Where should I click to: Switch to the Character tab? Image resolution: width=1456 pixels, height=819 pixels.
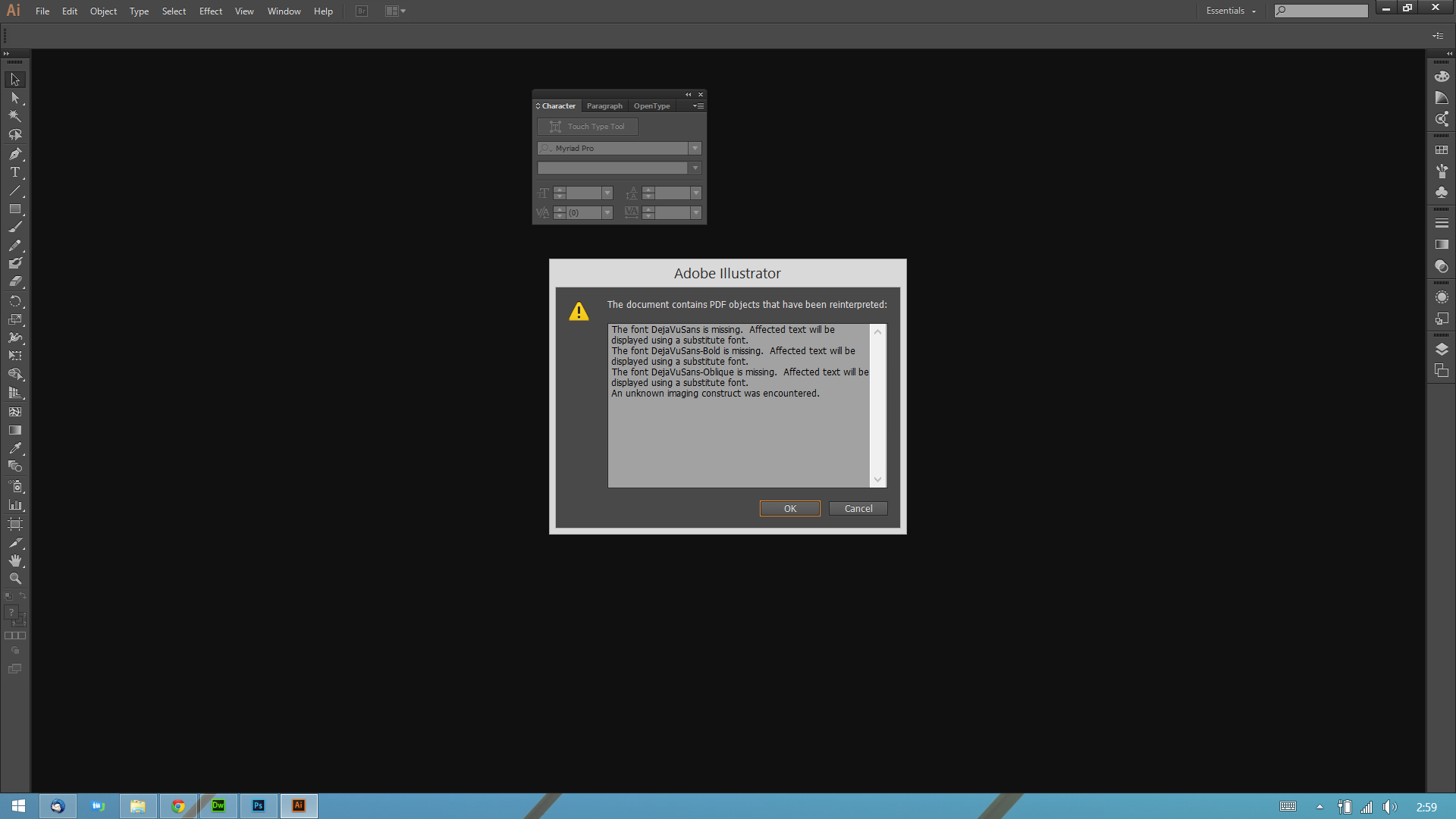click(557, 106)
